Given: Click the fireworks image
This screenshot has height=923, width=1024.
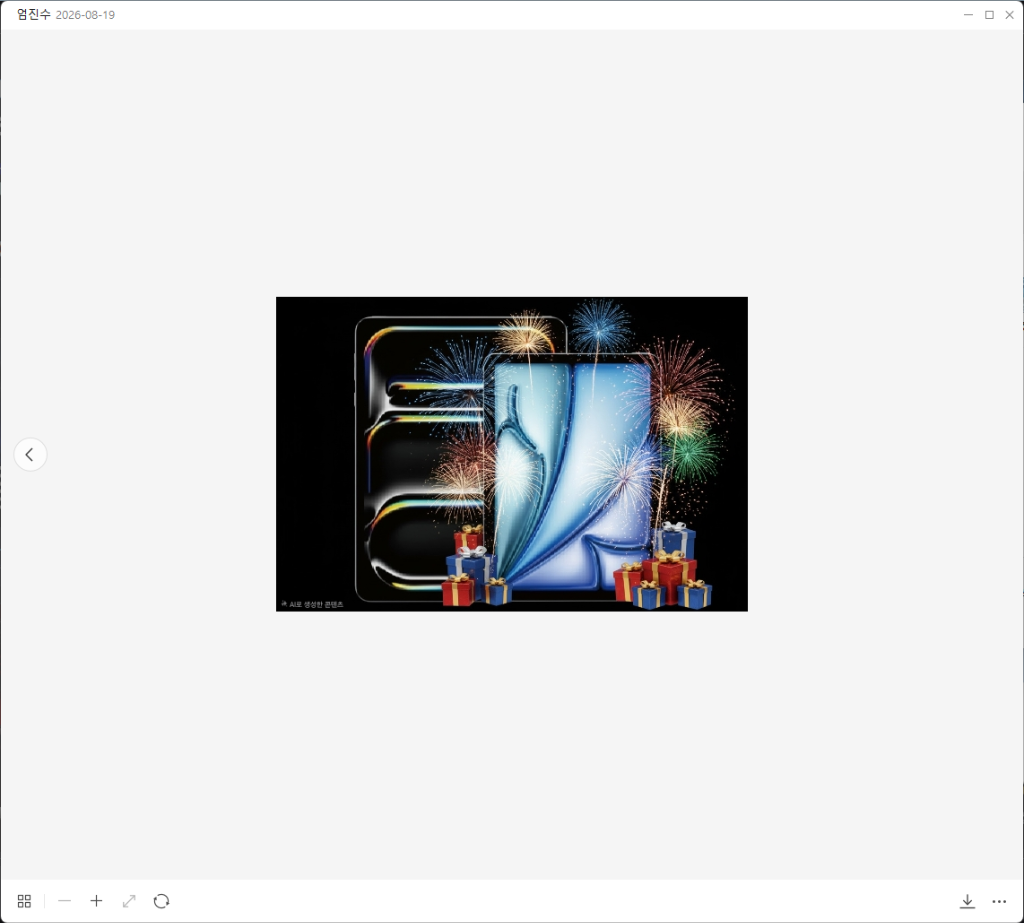Looking at the screenshot, I should coord(511,454).
